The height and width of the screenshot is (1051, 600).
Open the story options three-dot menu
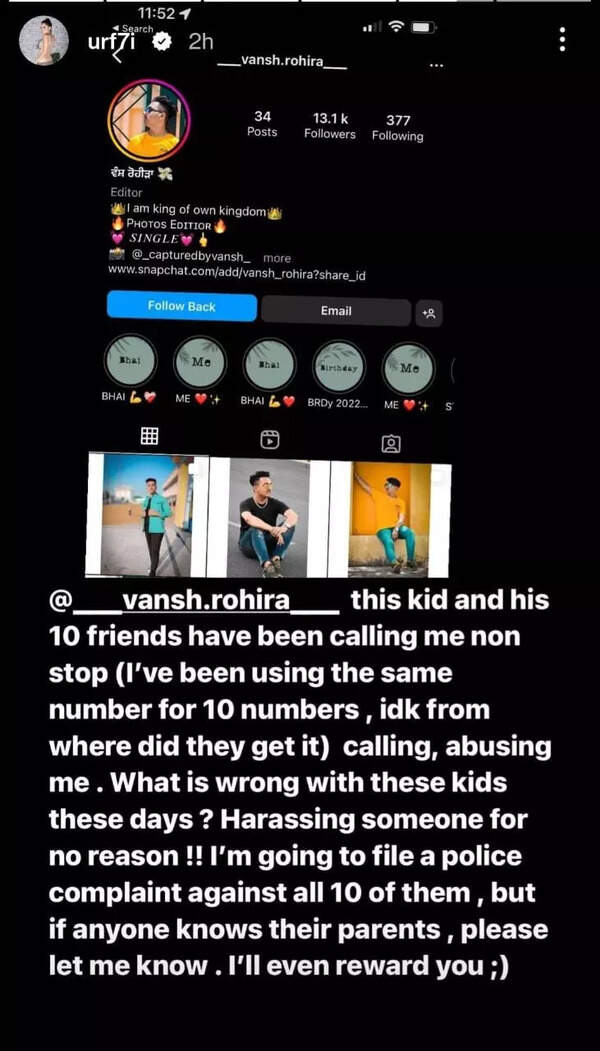coord(562,40)
